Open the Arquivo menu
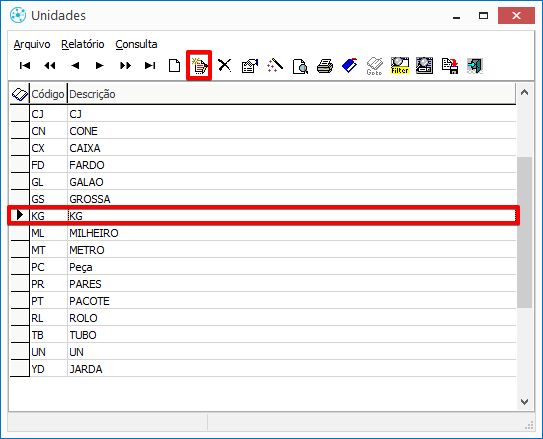Screen dimensions: 543x439 pyautogui.click(x=32, y=44)
